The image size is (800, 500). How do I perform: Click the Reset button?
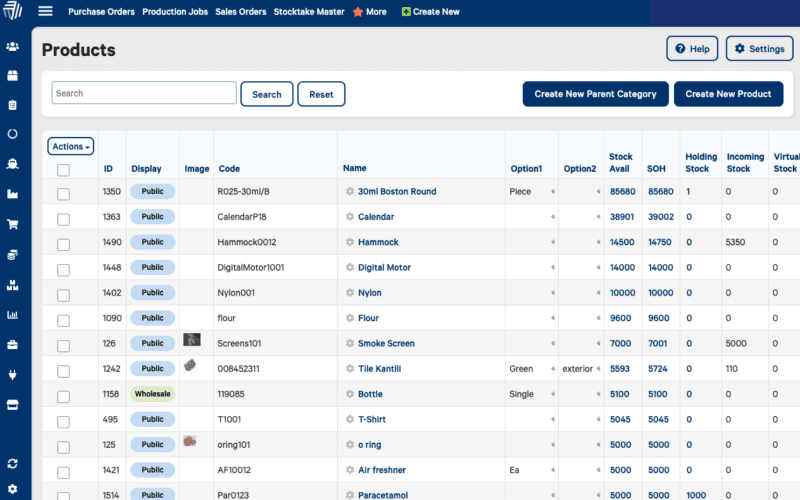pos(321,94)
